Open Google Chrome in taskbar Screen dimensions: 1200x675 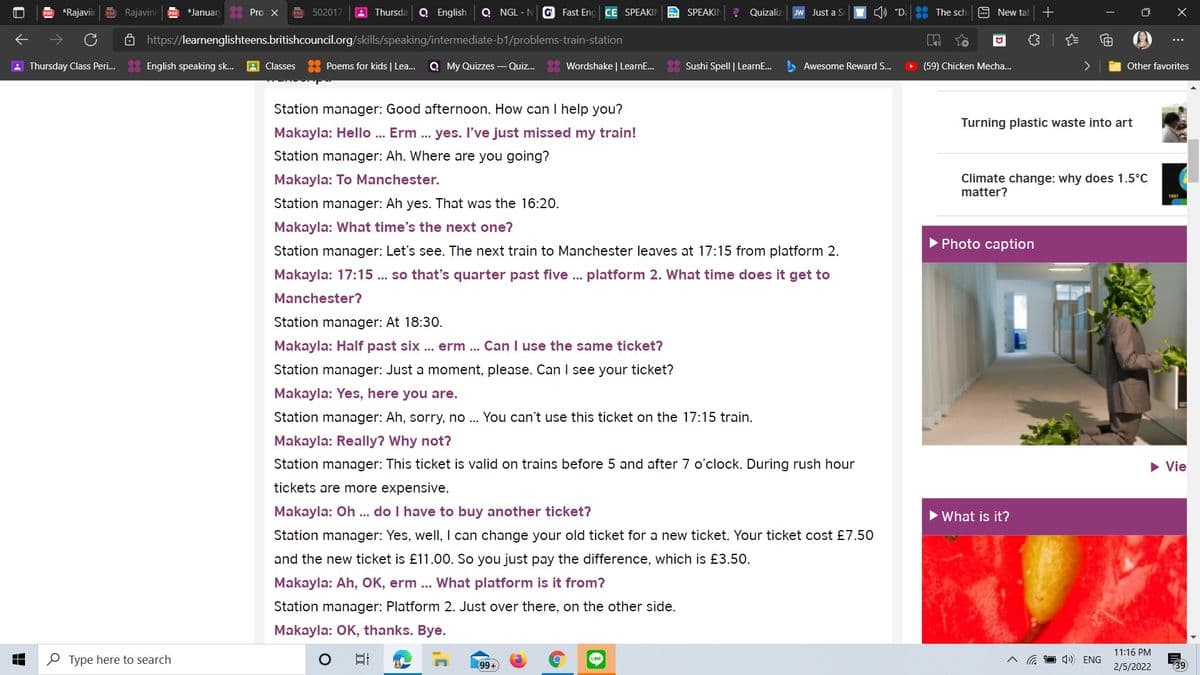click(557, 659)
